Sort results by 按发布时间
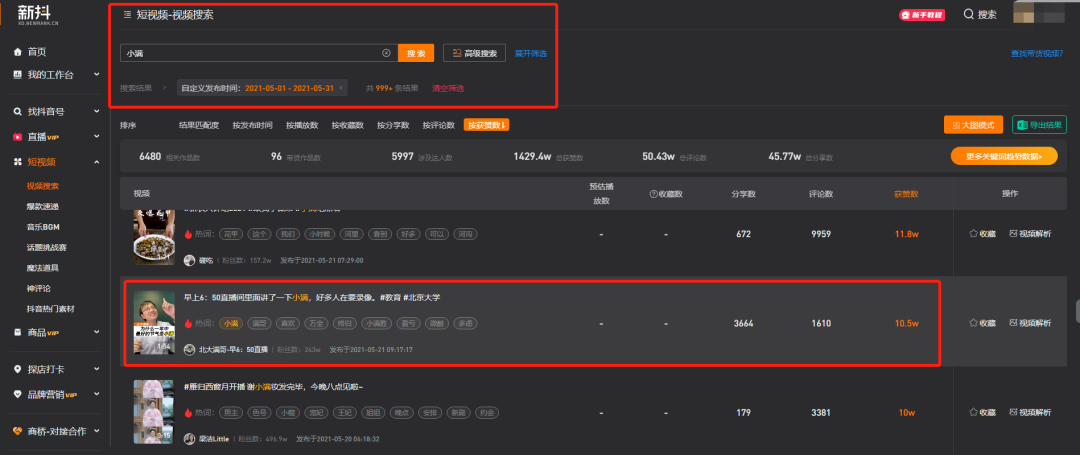 252,126
